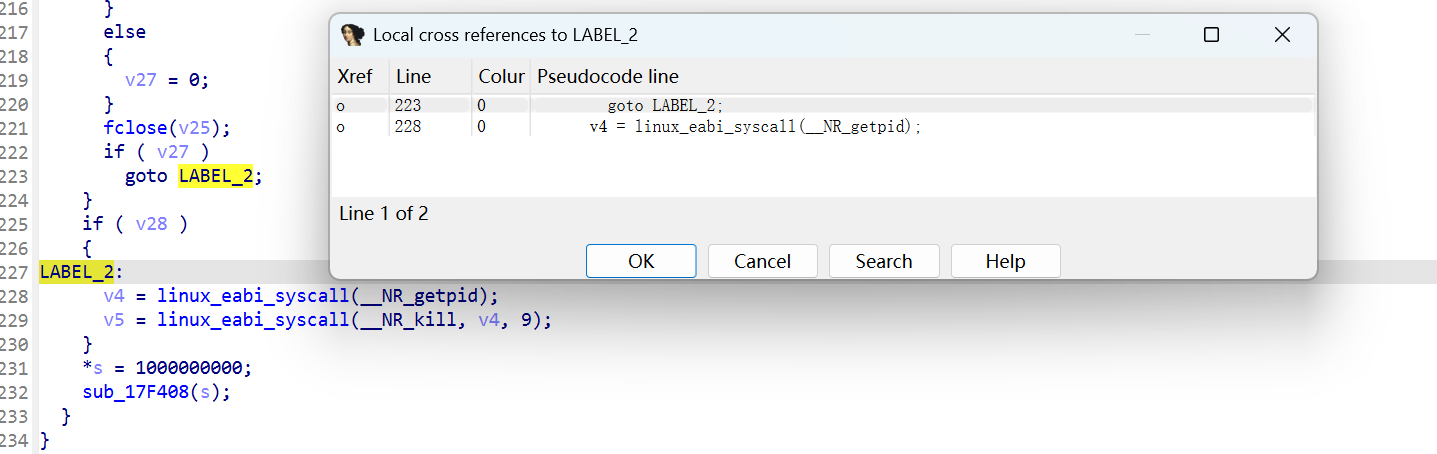Screen dimensions: 1437x454
Task: Maximize the Local cross references dialog
Action: [x=1211, y=35]
